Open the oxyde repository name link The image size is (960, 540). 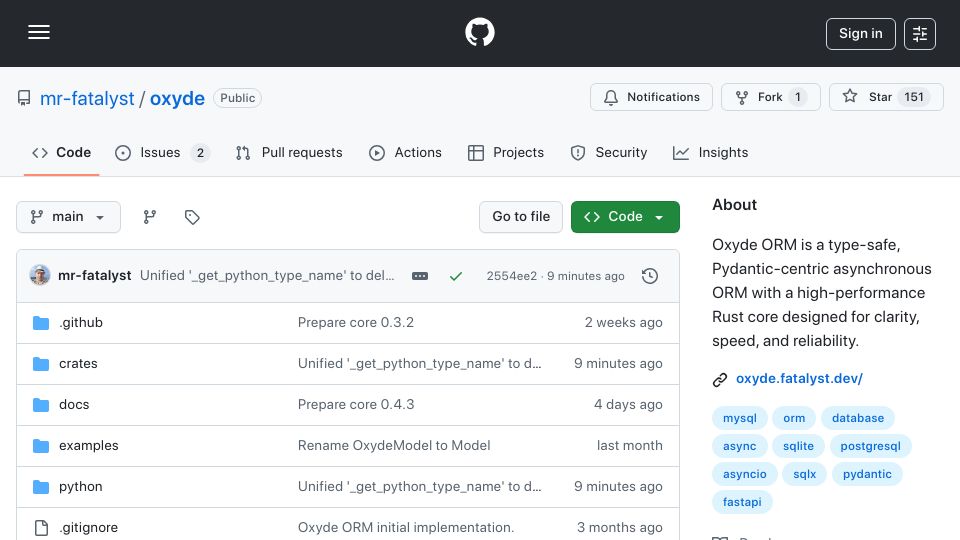click(177, 99)
